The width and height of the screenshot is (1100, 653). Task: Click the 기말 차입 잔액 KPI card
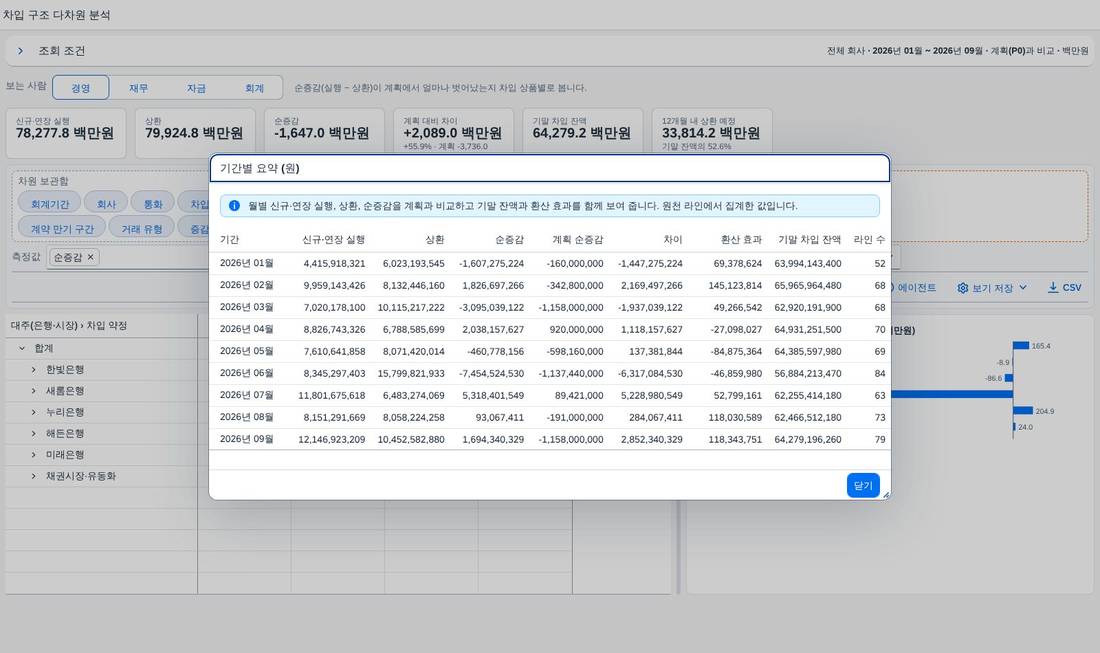tap(582, 133)
